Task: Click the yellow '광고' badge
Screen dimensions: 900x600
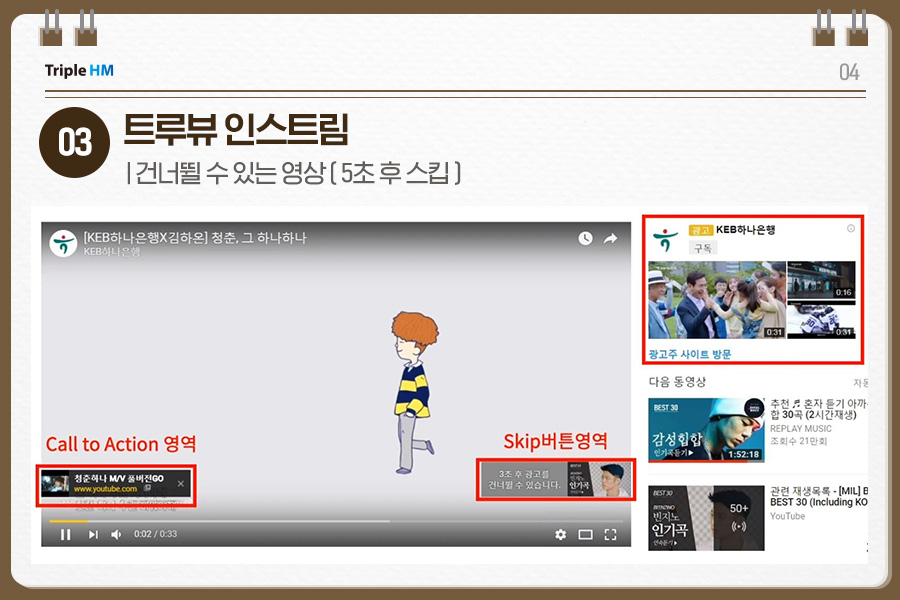Action: (x=700, y=230)
